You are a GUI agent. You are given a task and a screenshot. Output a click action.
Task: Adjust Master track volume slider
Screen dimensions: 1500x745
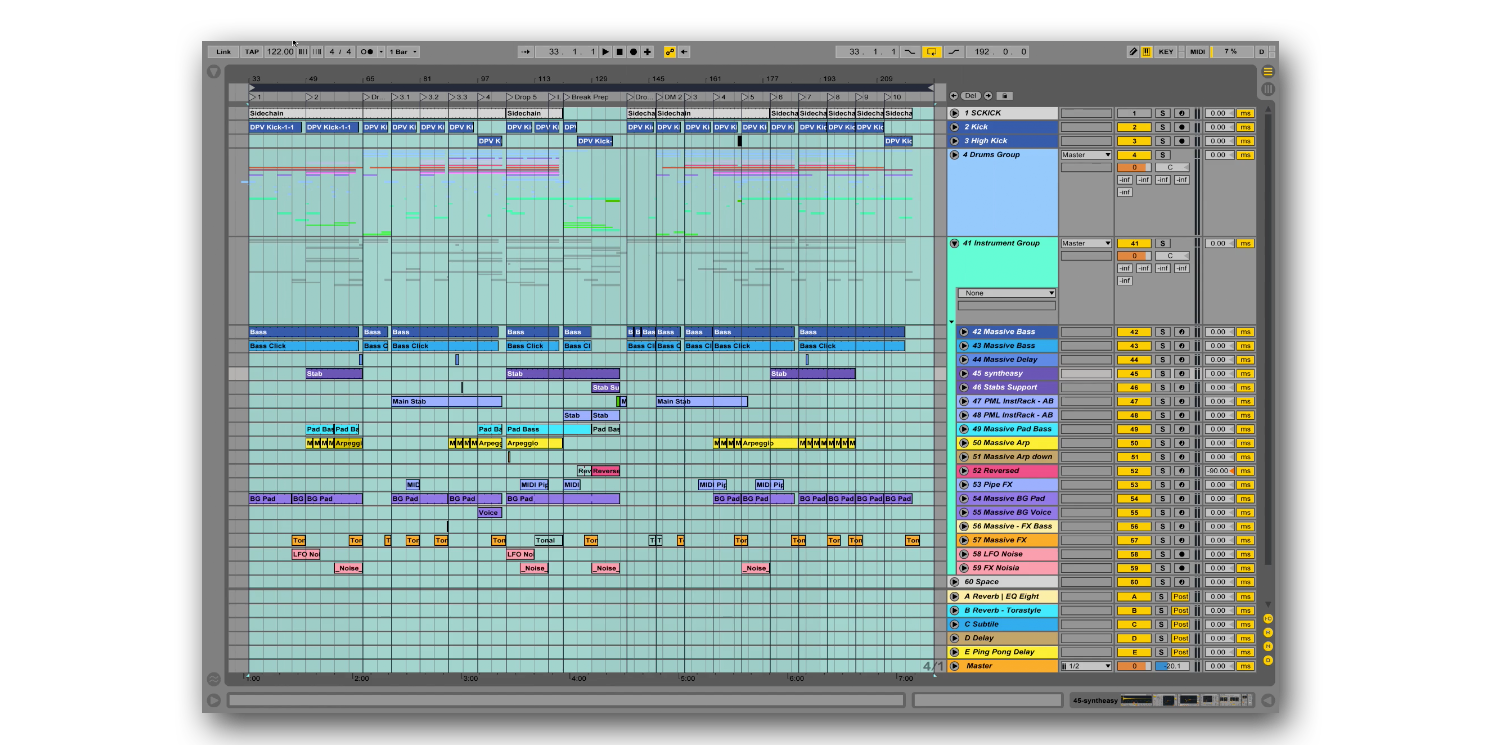tap(1134, 666)
